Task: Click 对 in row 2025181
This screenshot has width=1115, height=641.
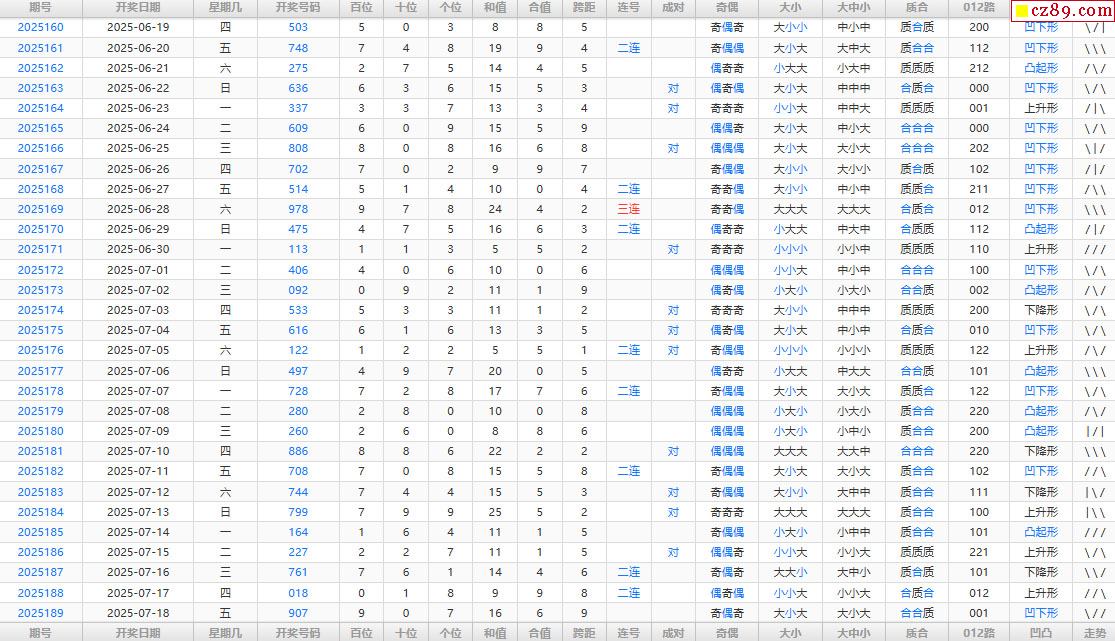Action: [x=673, y=451]
